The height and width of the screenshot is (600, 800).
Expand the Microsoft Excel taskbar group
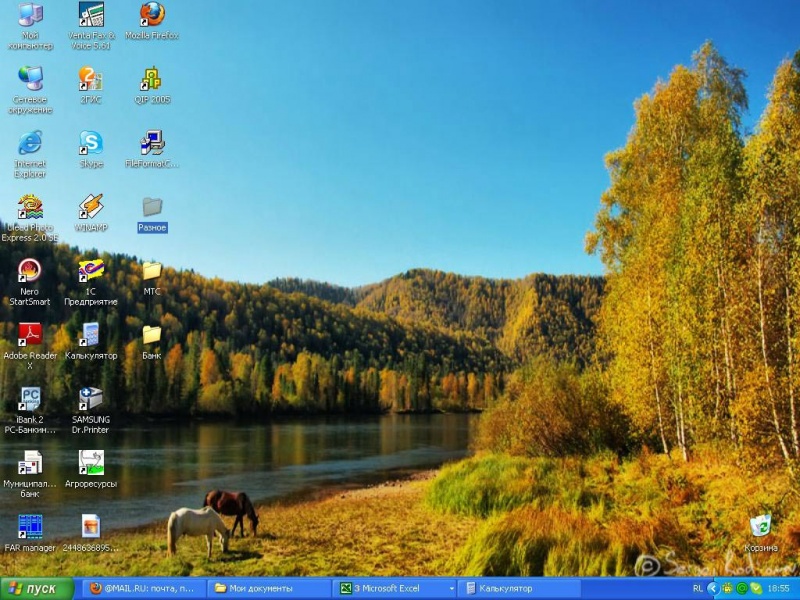pos(395,589)
